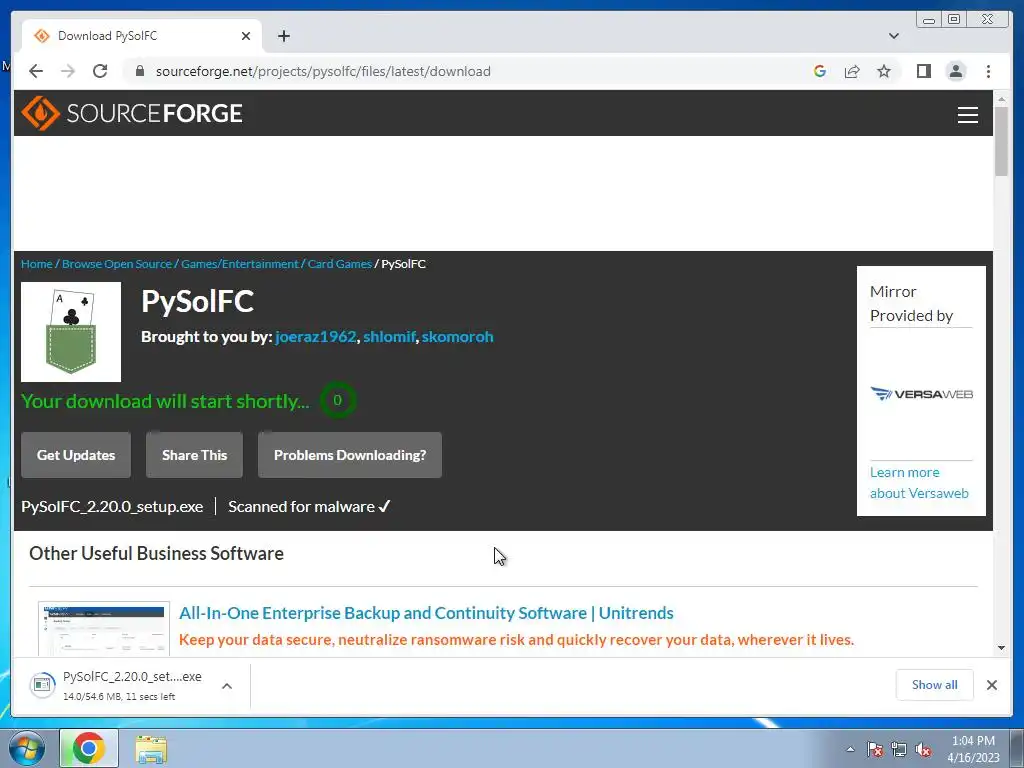Click the address bar URL

click(x=323, y=71)
